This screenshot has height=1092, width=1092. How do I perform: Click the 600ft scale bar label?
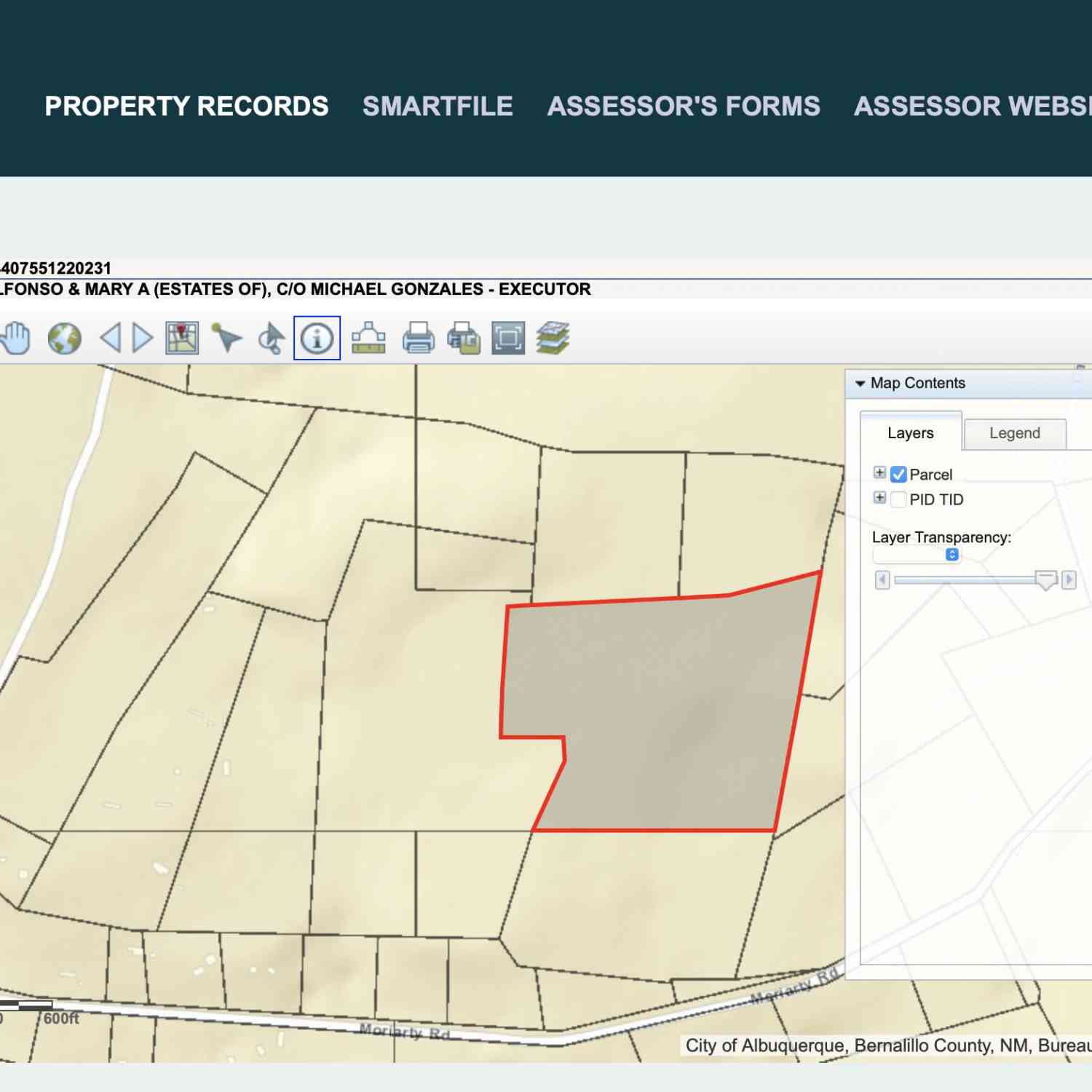(61, 1018)
